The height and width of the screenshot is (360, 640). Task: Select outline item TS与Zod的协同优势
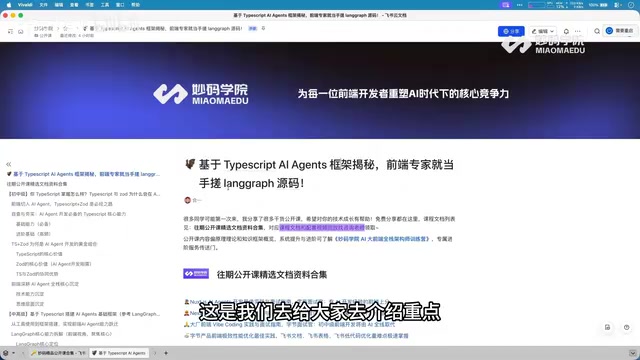pos(37,274)
